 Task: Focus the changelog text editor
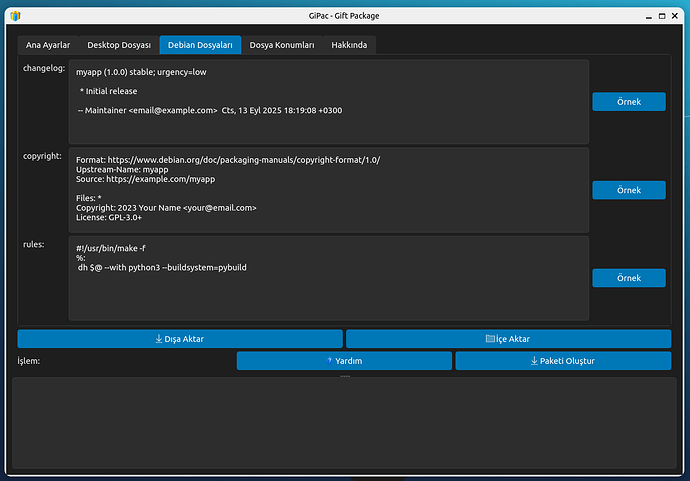(x=329, y=102)
